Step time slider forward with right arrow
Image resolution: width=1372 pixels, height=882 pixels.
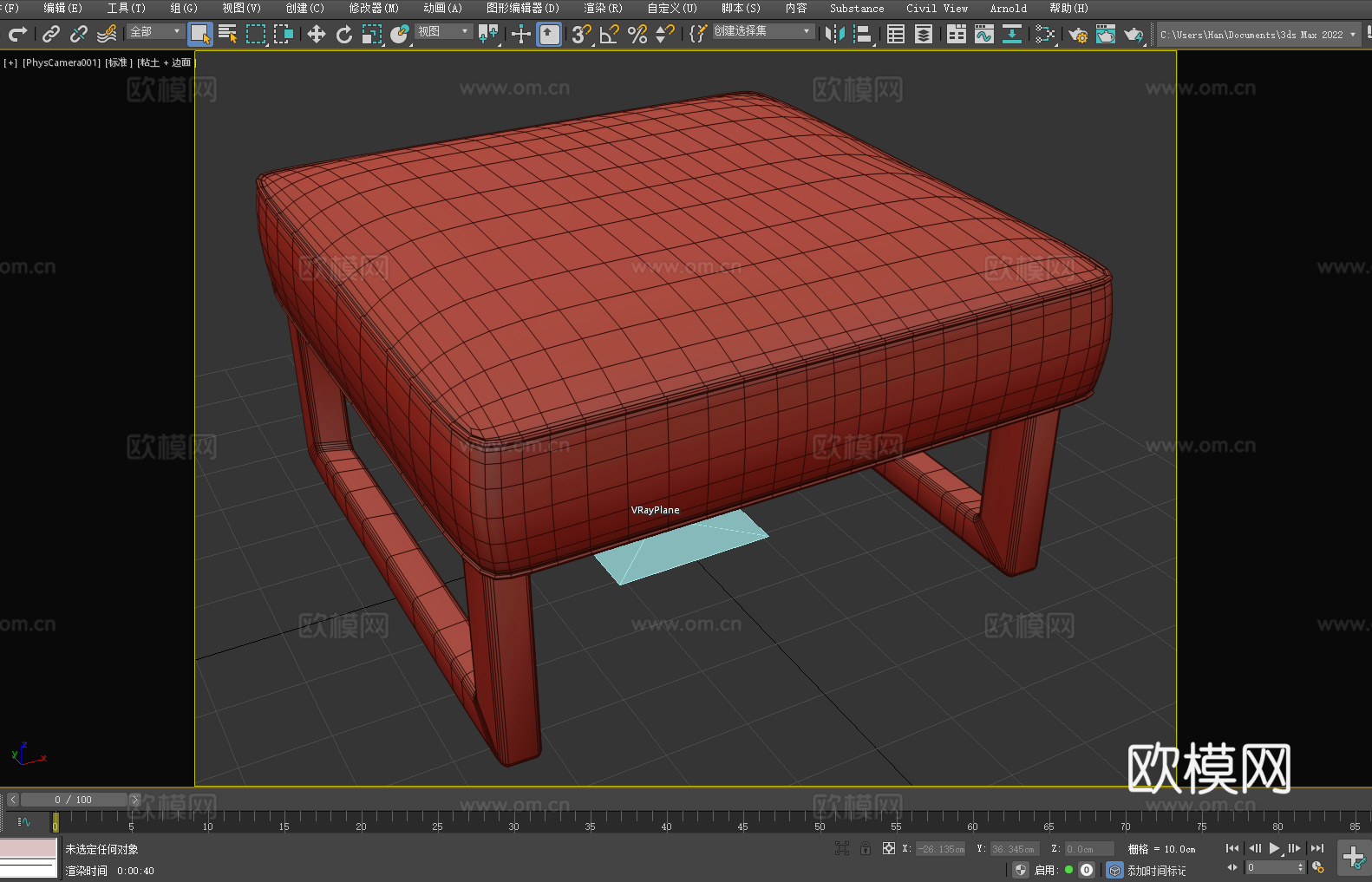[134, 800]
